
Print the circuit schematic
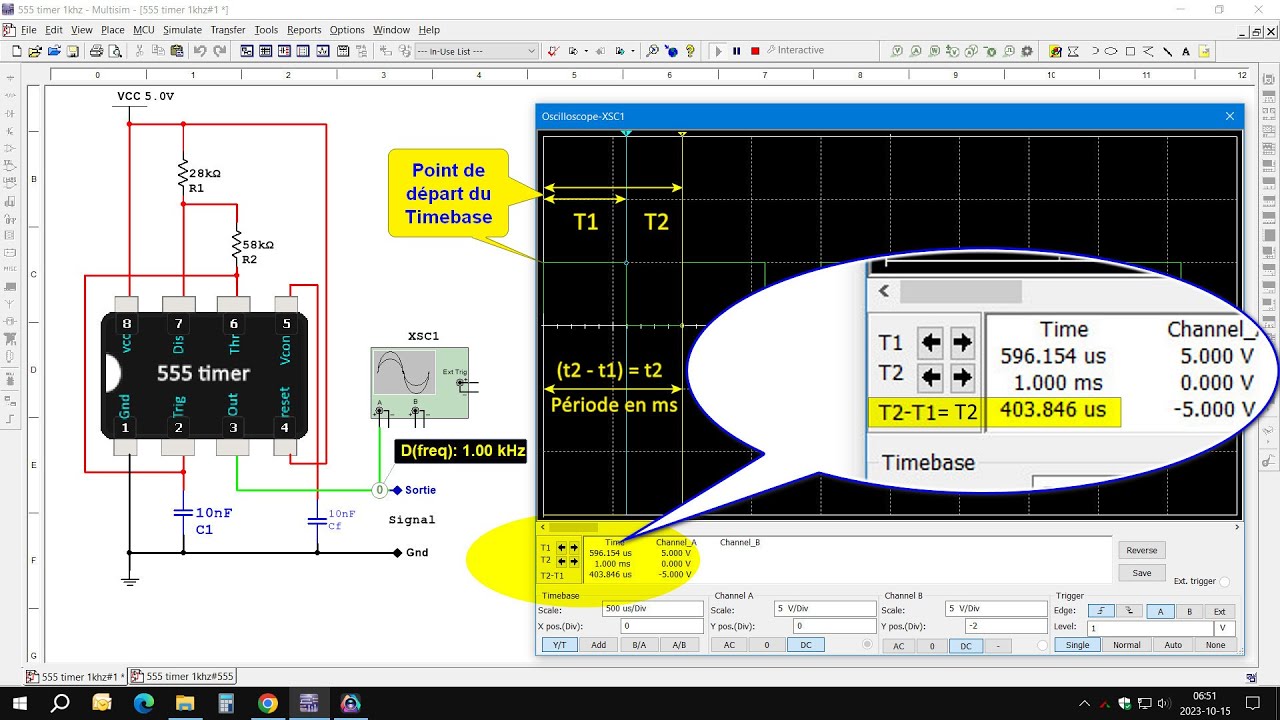96,50
